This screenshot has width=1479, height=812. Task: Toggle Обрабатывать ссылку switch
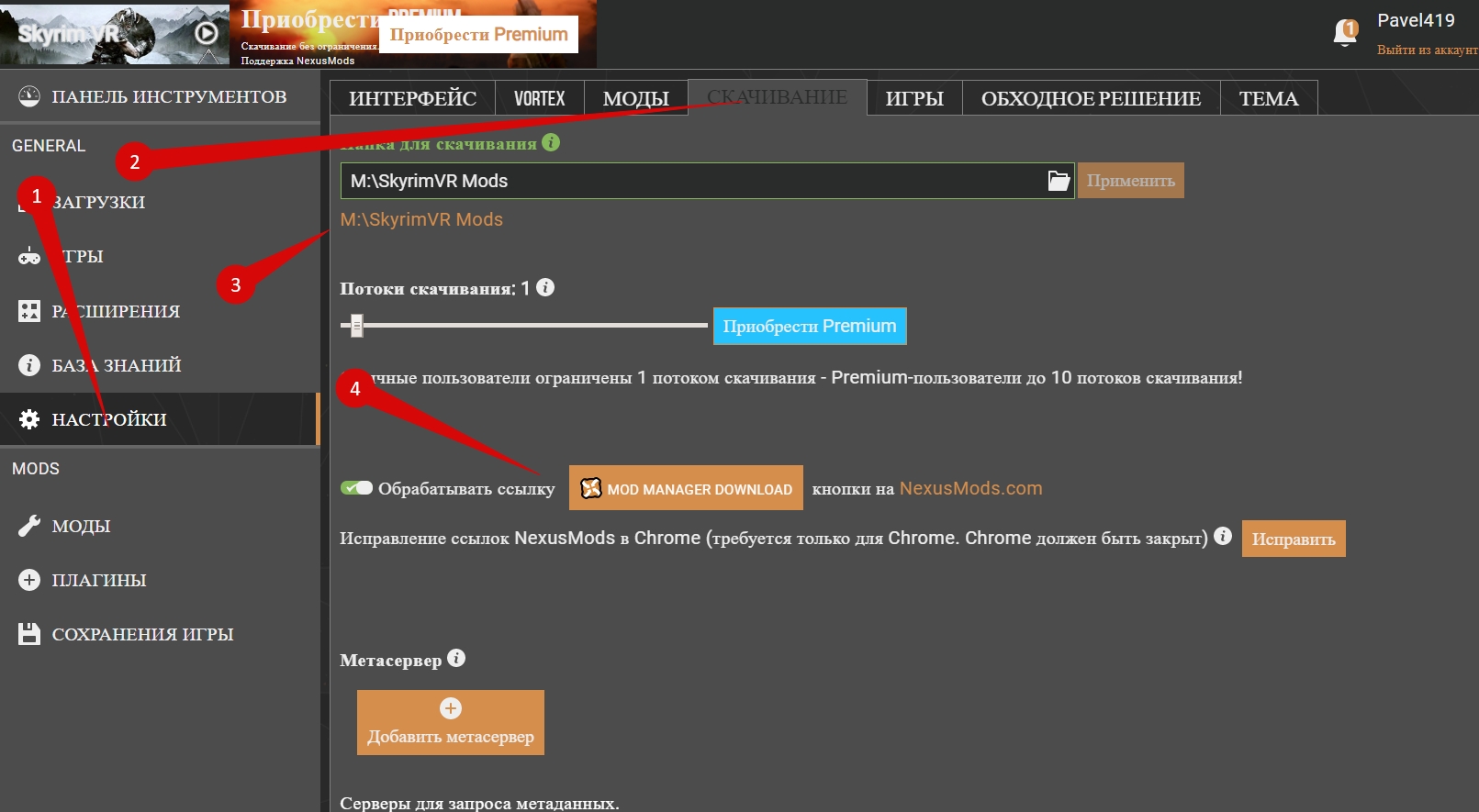pyautogui.click(x=356, y=488)
